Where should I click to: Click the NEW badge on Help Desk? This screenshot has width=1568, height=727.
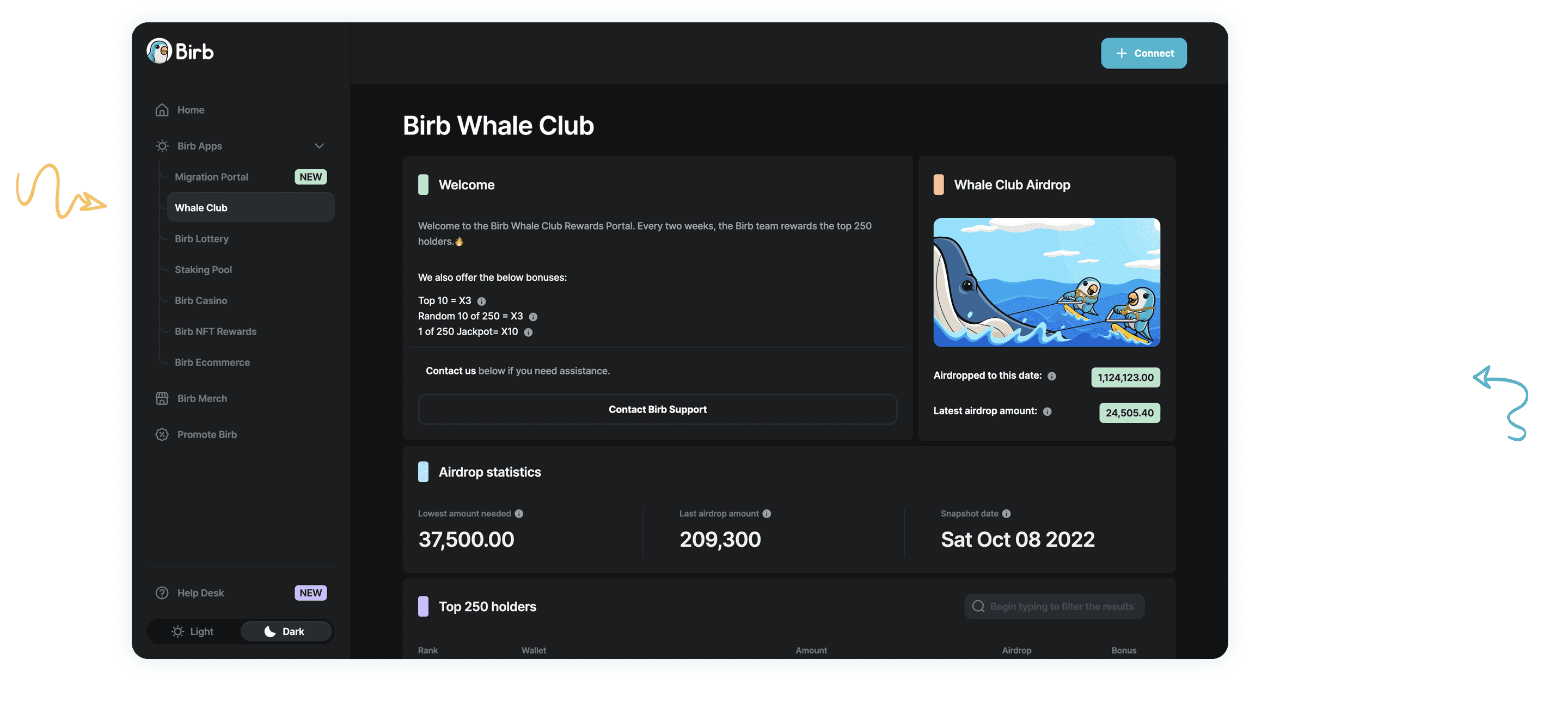coord(310,593)
